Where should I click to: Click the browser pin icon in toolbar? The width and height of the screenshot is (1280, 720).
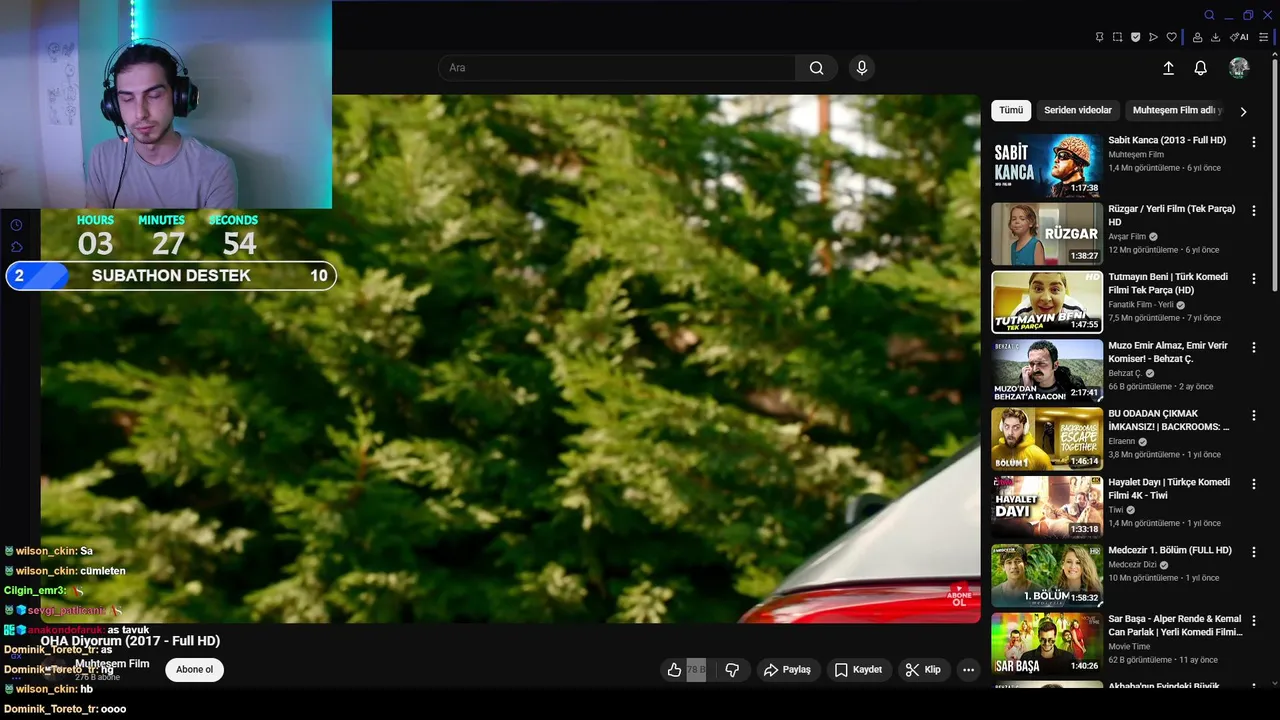pos(1099,37)
